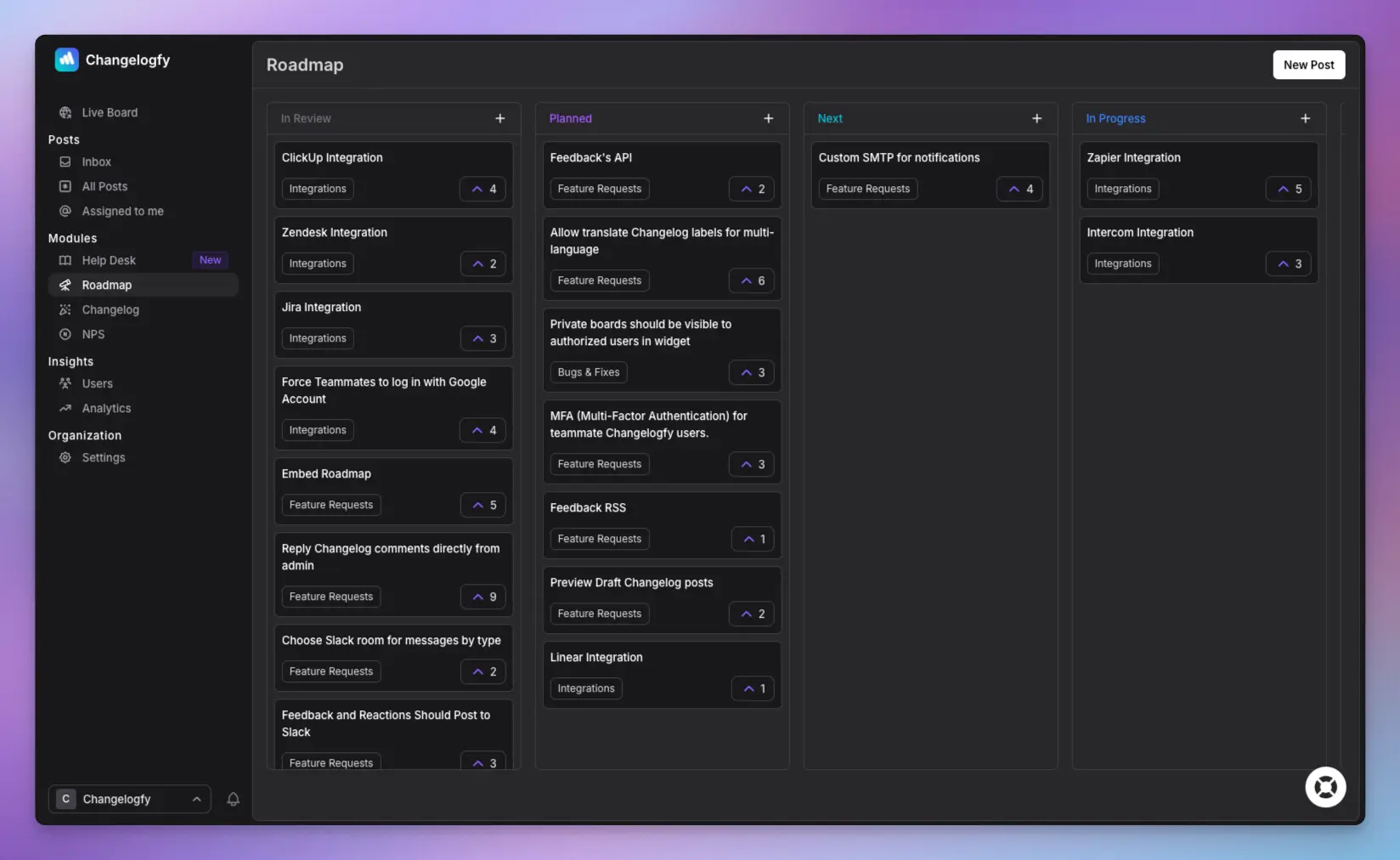Upvote Choose Slack room for messages card
The width and height of the screenshot is (1400, 860).
pos(483,671)
